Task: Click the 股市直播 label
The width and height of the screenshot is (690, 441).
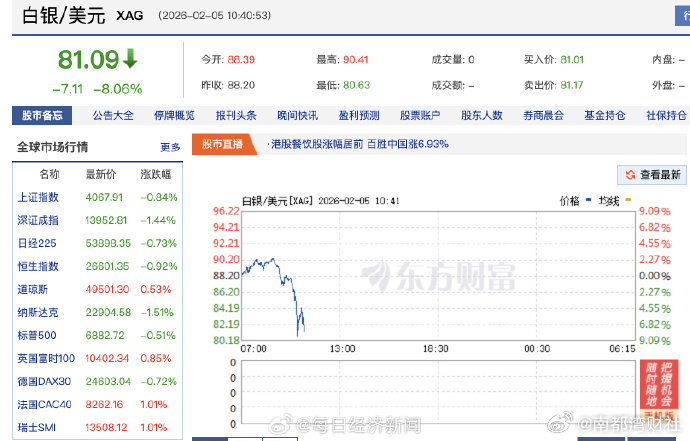Action: click(x=222, y=144)
